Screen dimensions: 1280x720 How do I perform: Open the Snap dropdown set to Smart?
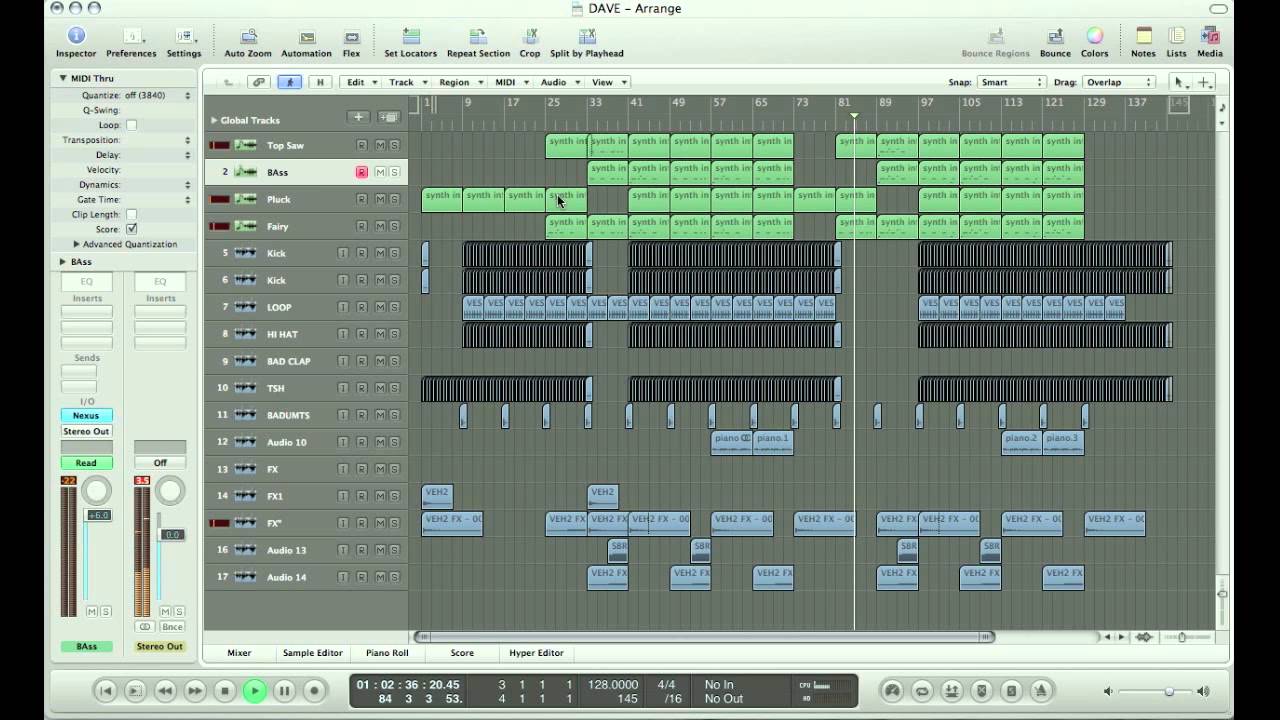[x=1011, y=82]
